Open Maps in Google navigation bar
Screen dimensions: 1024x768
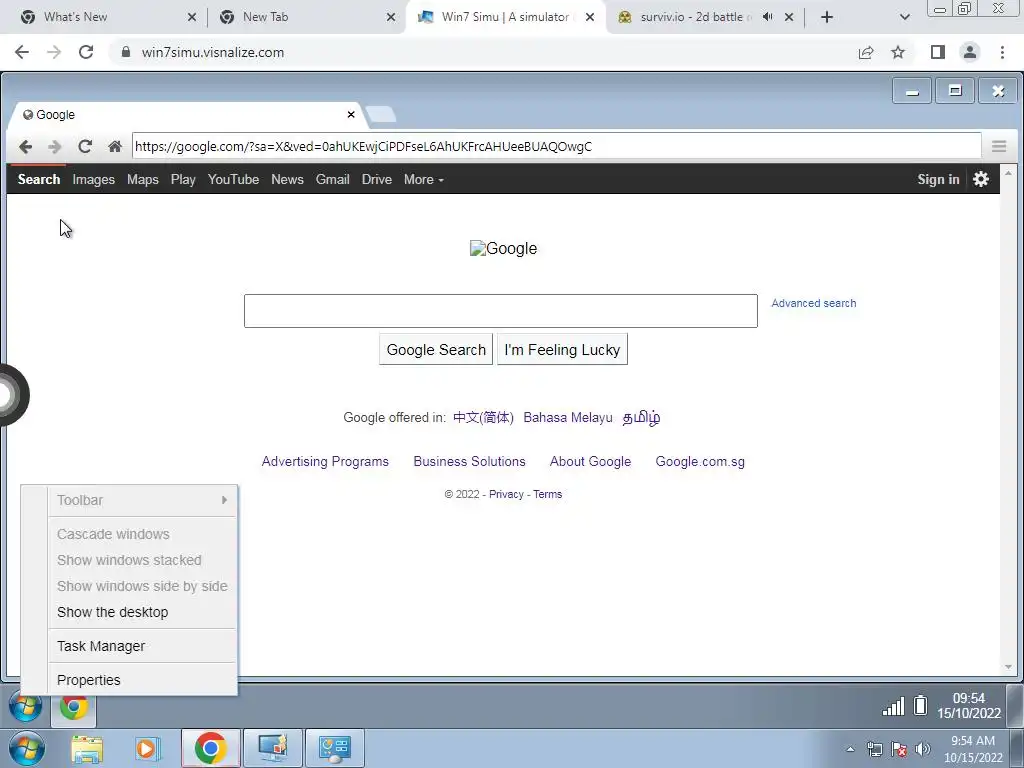coord(142,179)
